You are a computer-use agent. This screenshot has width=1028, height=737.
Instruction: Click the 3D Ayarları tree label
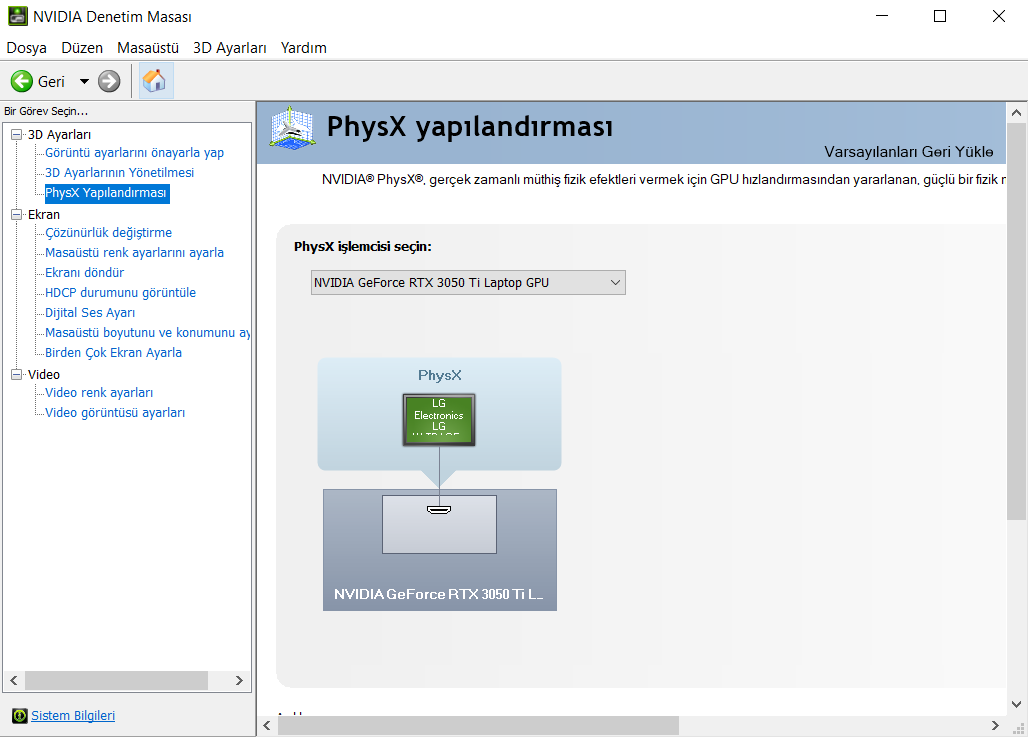[59, 134]
